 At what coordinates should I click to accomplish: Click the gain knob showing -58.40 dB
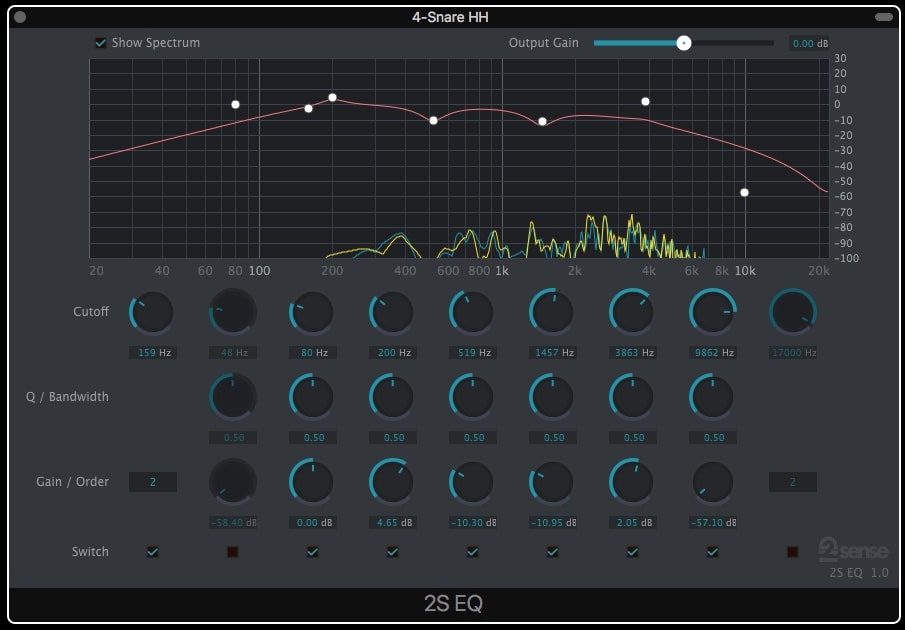(x=232, y=481)
